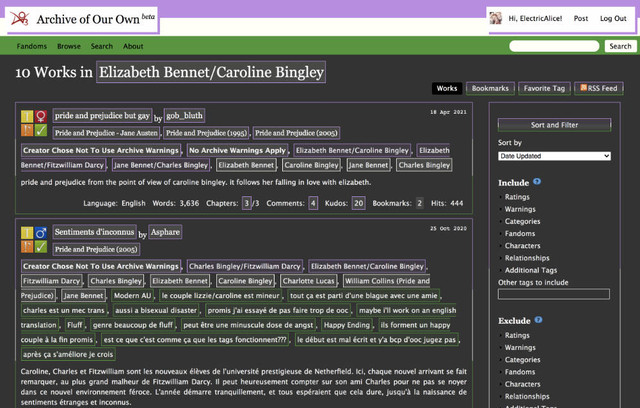The width and height of the screenshot is (640, 408).
Task: Open the Kudos count 20 link
Action: 358,203
